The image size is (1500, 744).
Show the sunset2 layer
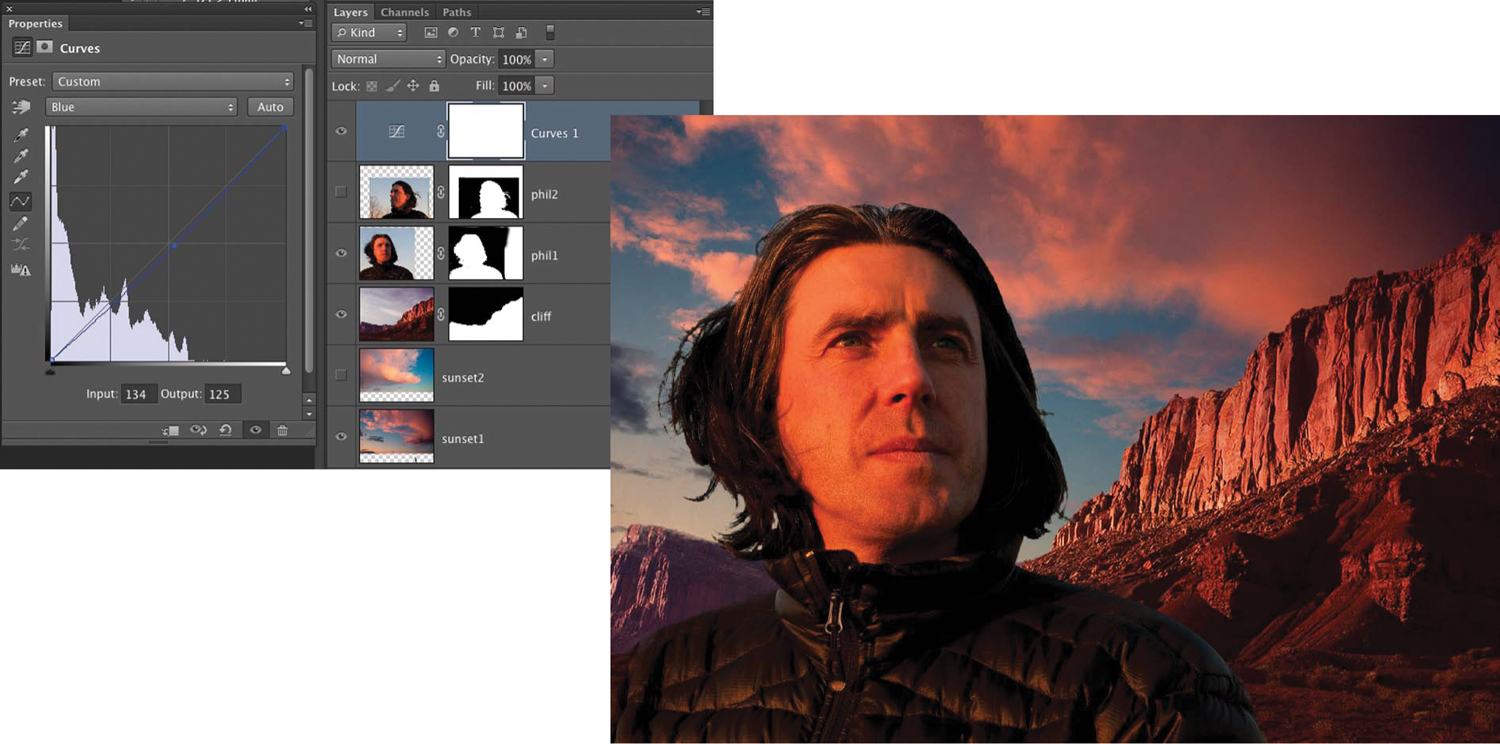(341, 375)
